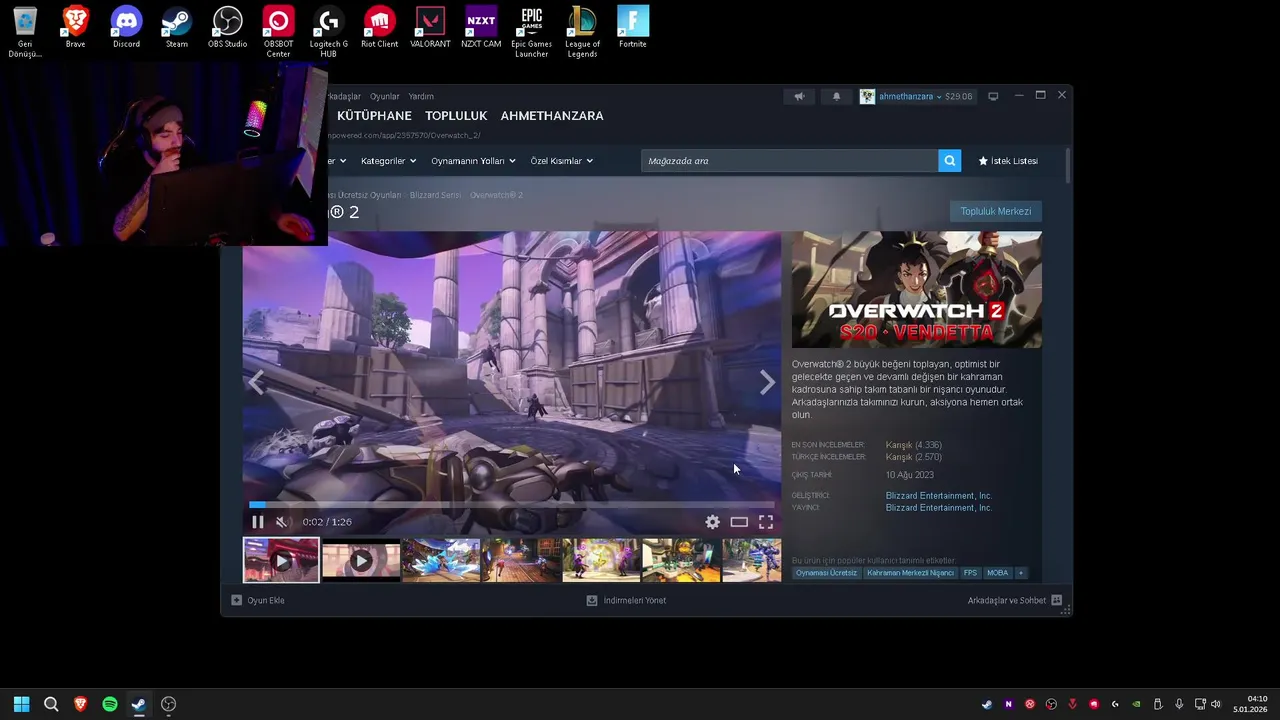Open the Blizzard Serisi breadcrumb link
This screenshot has width=1280, height=720.
[x=435, y=195]
